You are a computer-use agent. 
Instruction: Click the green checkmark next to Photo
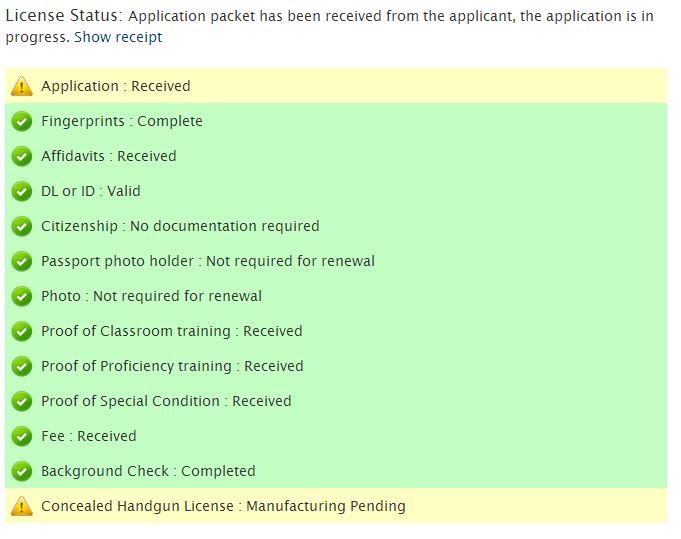(22, 296)
